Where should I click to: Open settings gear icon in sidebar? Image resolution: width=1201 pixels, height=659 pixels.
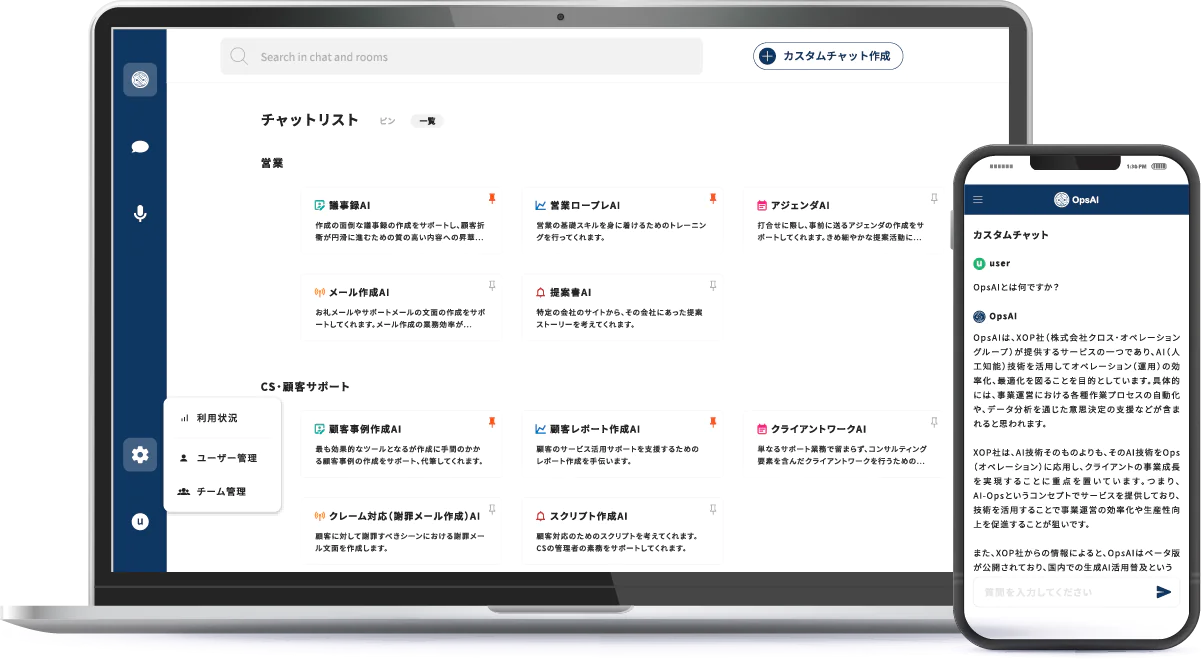(140, 455)
